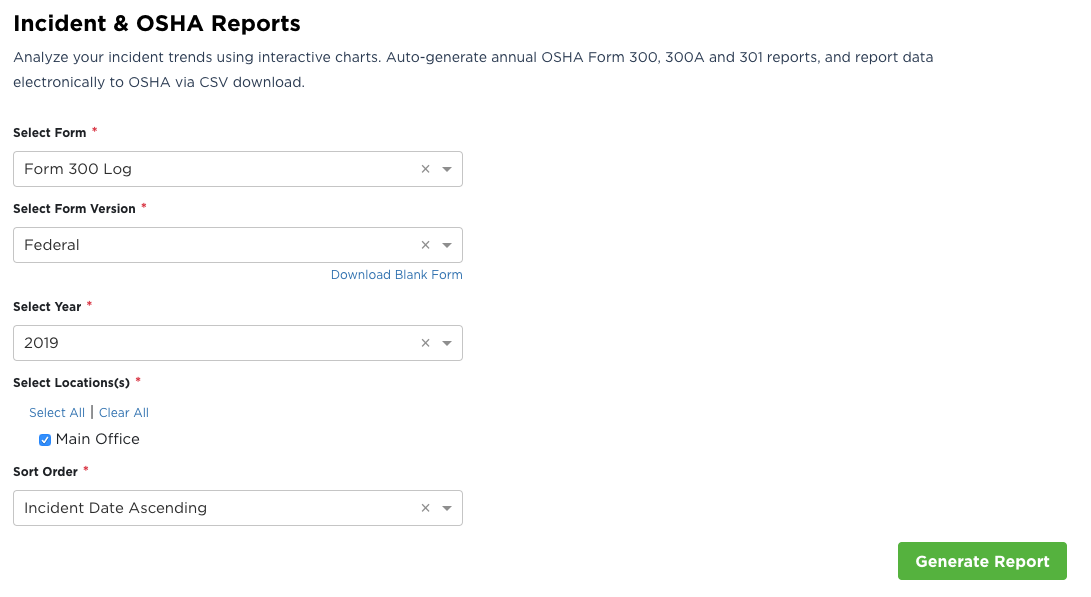Remove the 2019 year selection with its X icon
The image size is (1091, 597).
pyautogui.click(x=425, y=343)
